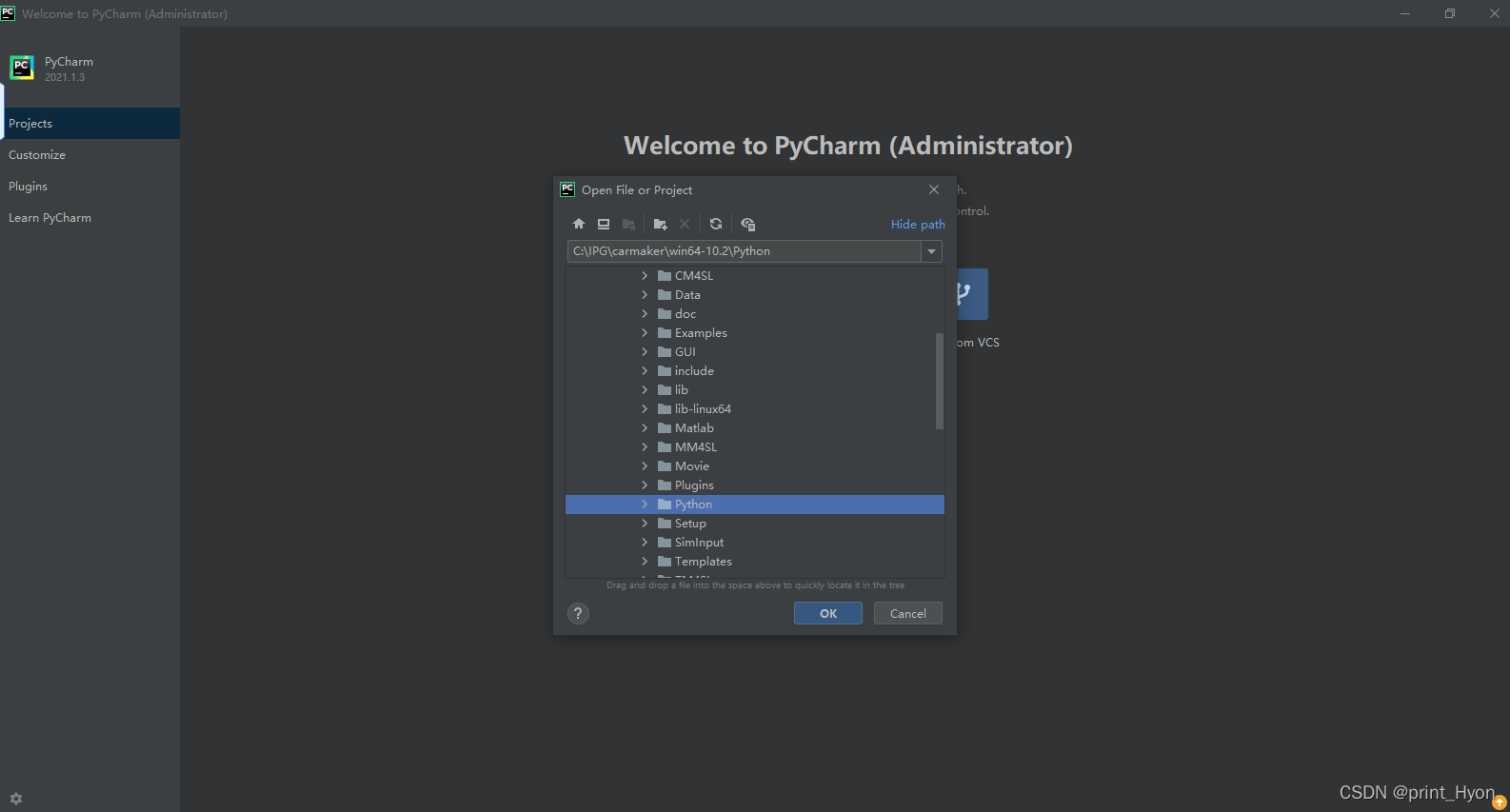Click the SimInput folder icon

click(665, 543)
